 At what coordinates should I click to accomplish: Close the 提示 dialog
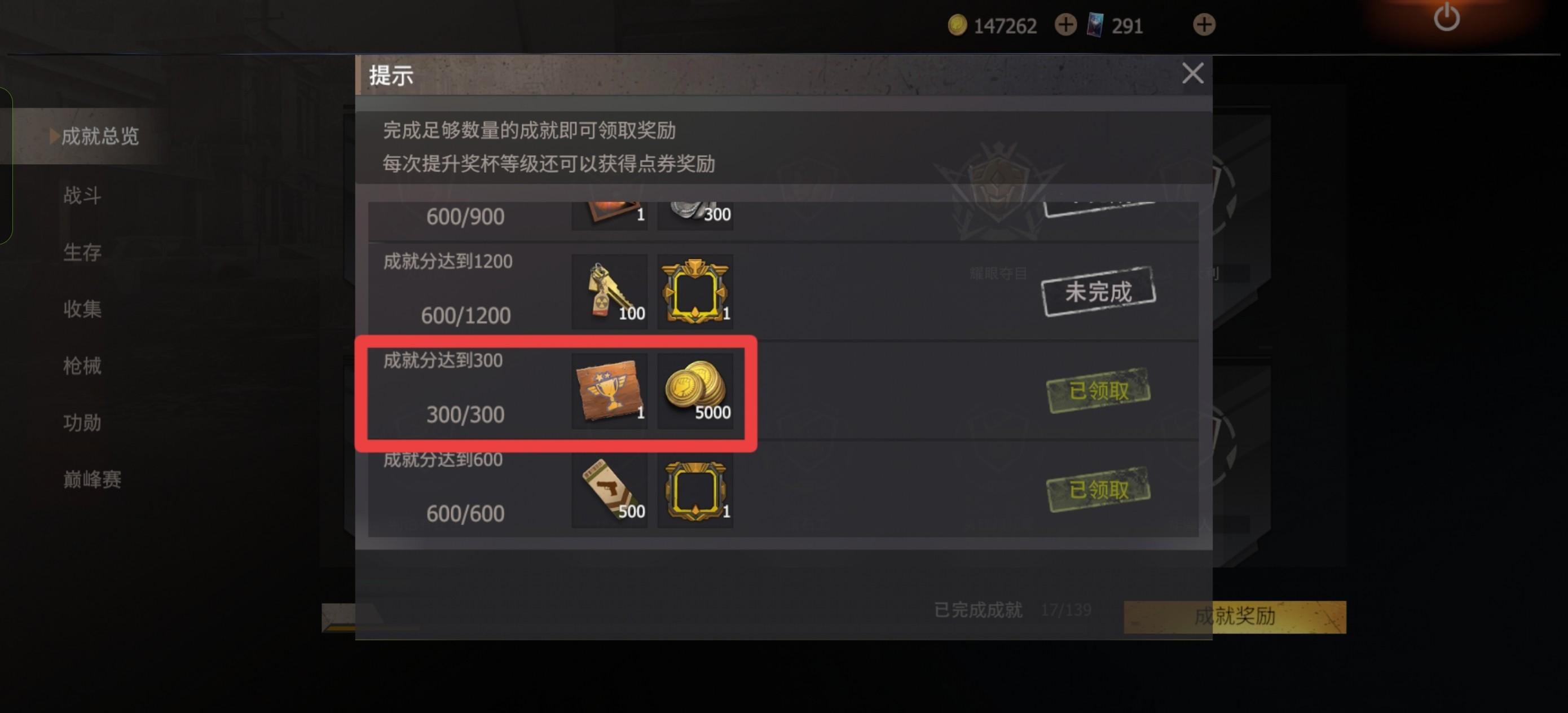pos(1192,74)
